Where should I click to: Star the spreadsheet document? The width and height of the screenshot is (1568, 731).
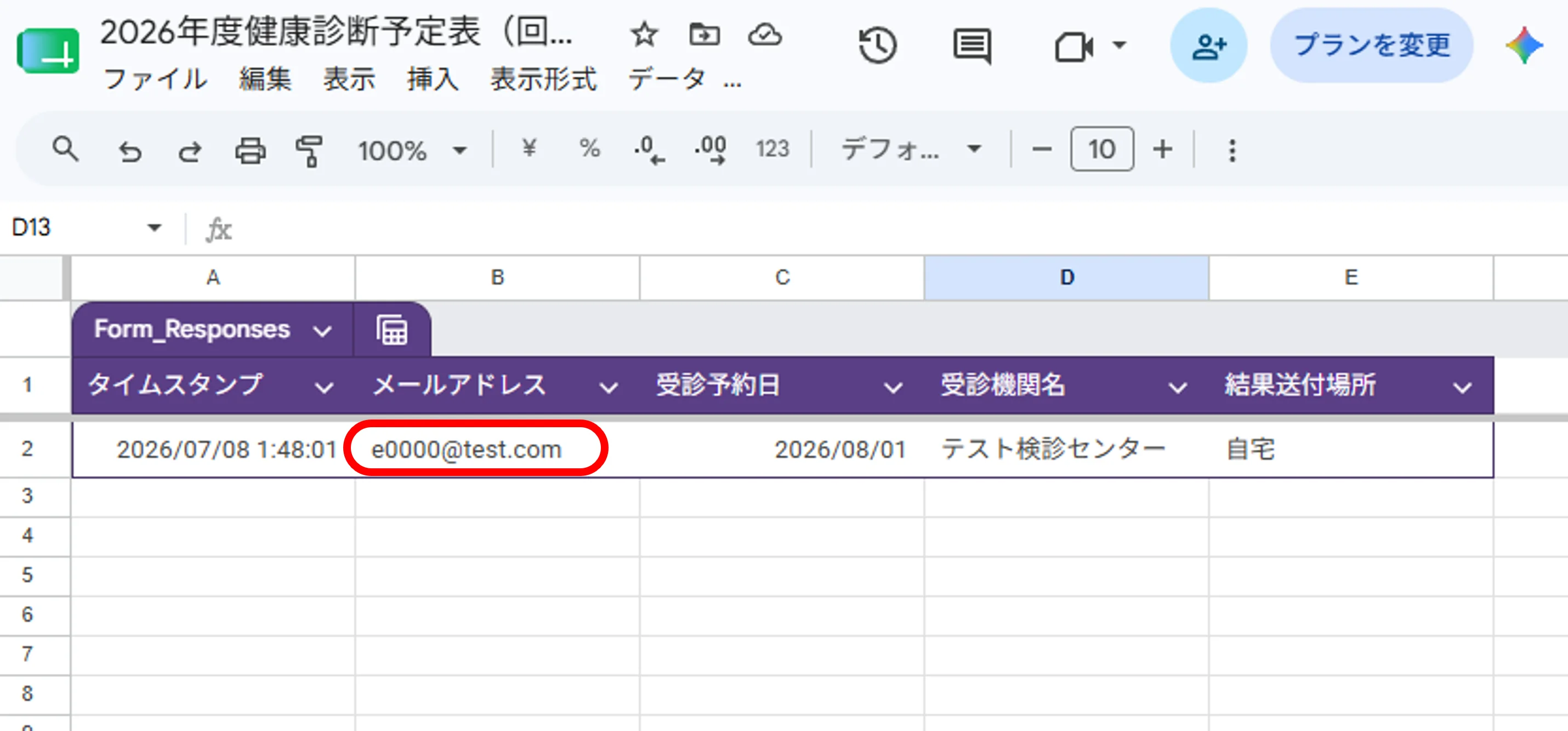[x=644, y=34]
